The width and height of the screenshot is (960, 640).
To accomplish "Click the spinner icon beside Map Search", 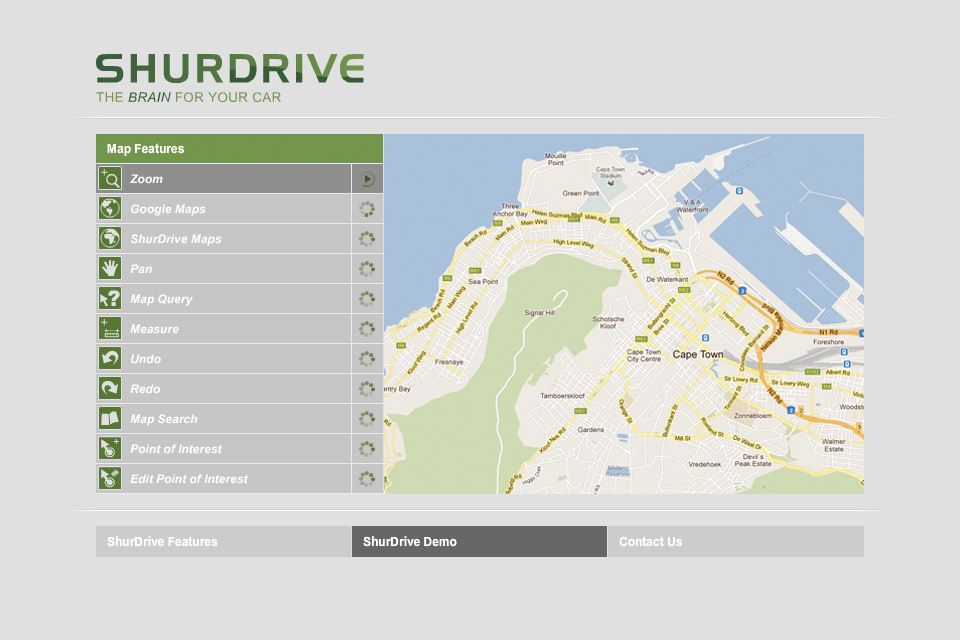I will (x=367, y=419).
